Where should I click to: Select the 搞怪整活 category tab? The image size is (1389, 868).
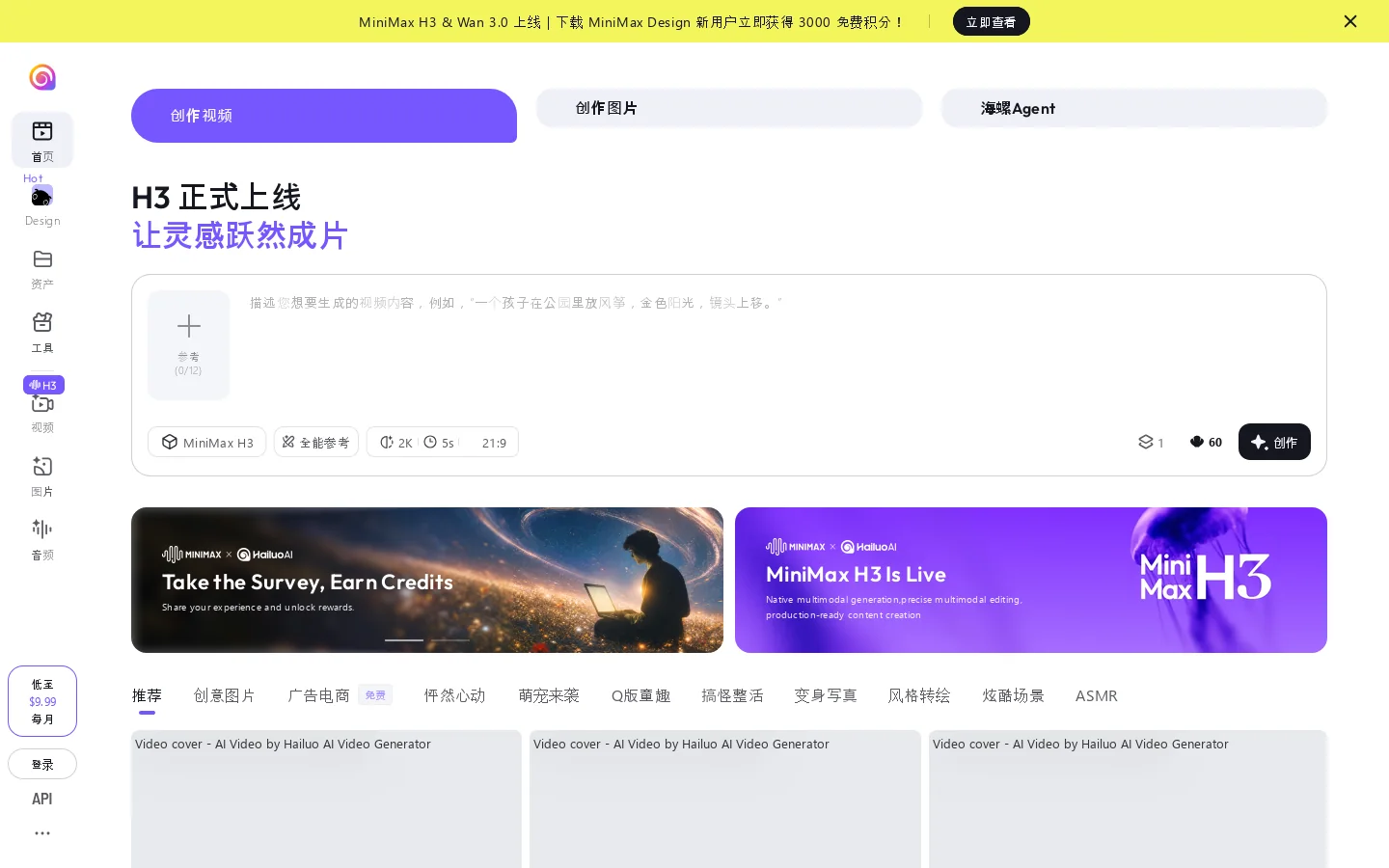pos(733,696)
